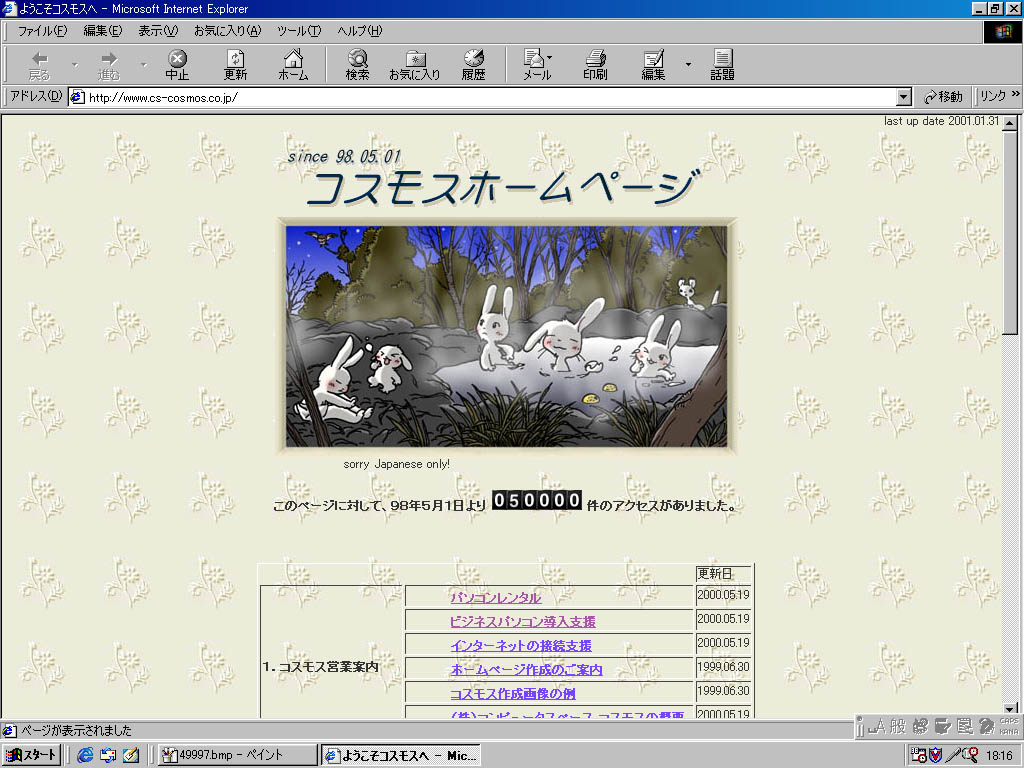Click the scrollbar up arrow

pyautogui.click(x=1010, y=123)
